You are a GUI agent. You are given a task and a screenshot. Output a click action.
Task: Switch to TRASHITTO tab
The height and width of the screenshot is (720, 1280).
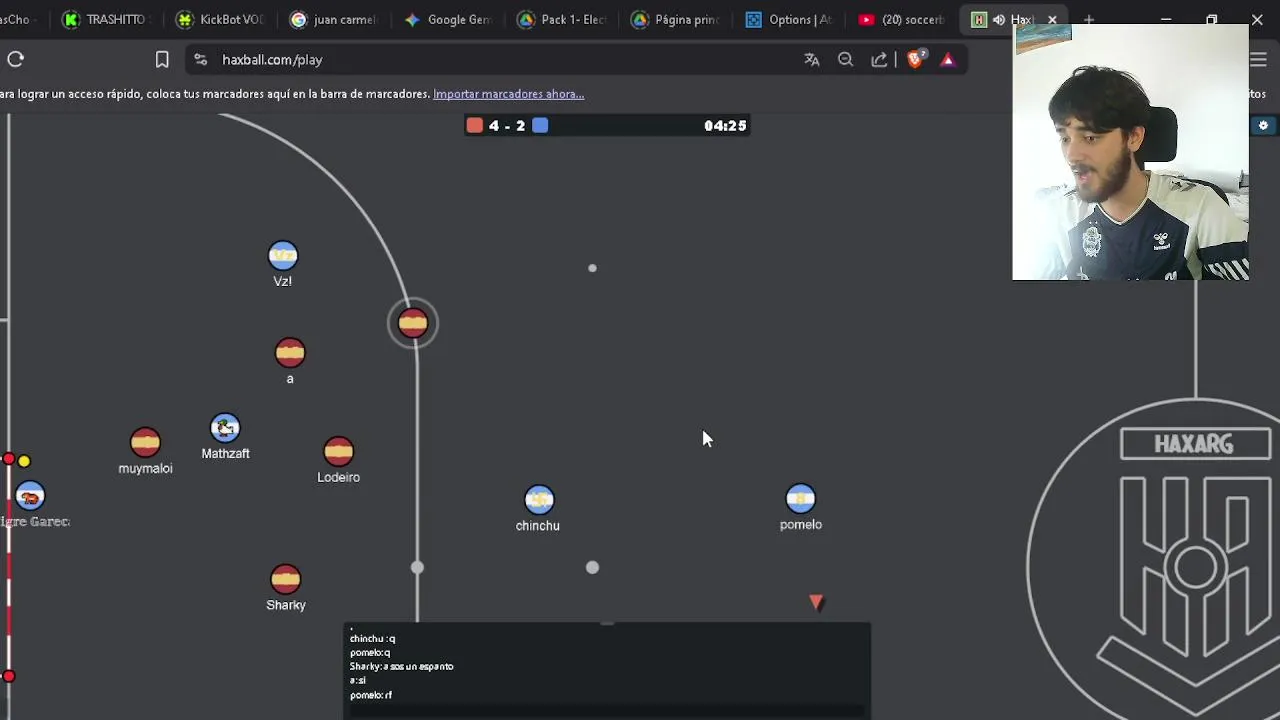click(105, 19)
